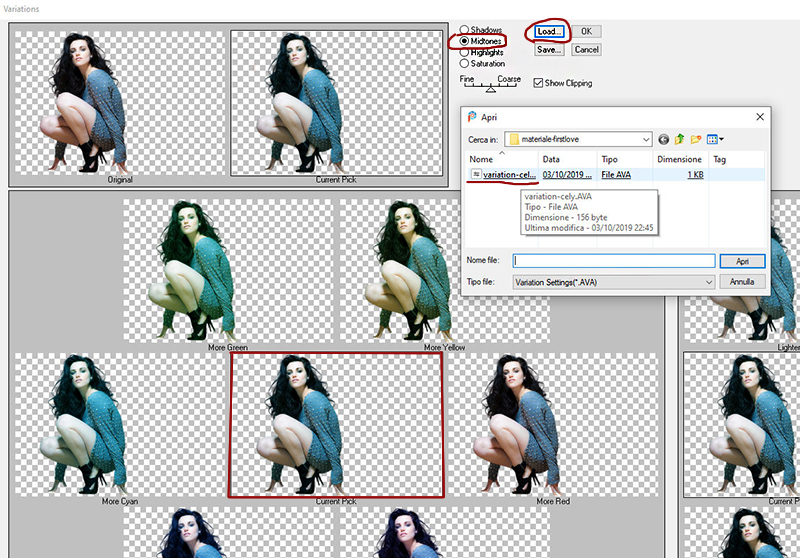Click the More Cyan thumbnail

119,424
